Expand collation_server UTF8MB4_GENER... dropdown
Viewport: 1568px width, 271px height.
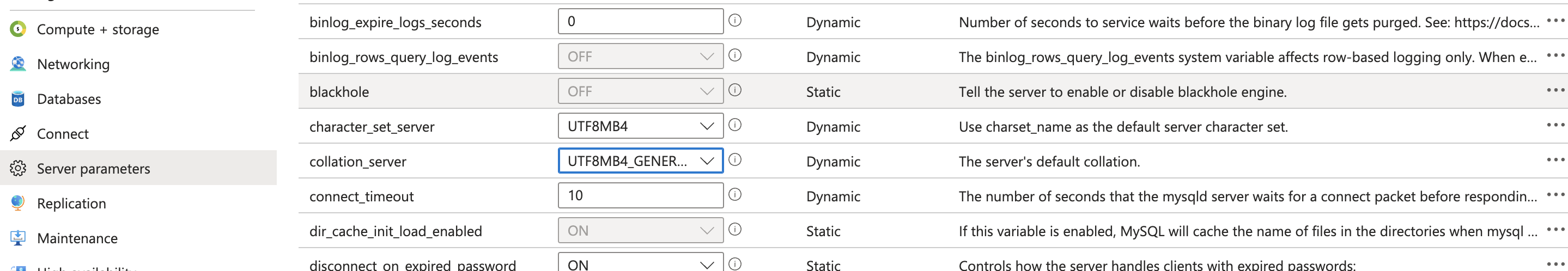(640, 161)
